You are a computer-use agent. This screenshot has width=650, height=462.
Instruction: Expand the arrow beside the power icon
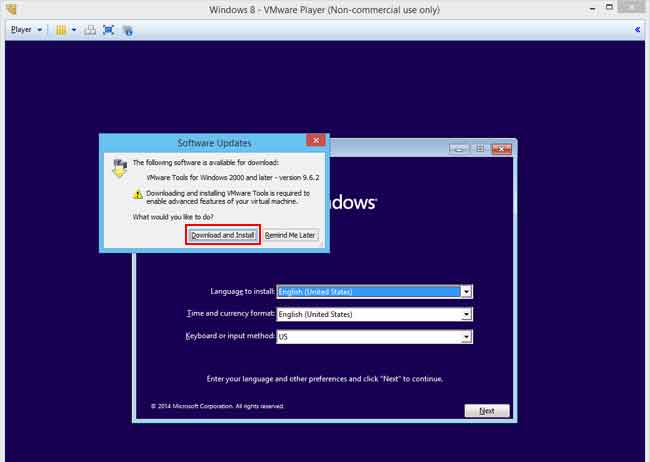(x=73, y=30)
